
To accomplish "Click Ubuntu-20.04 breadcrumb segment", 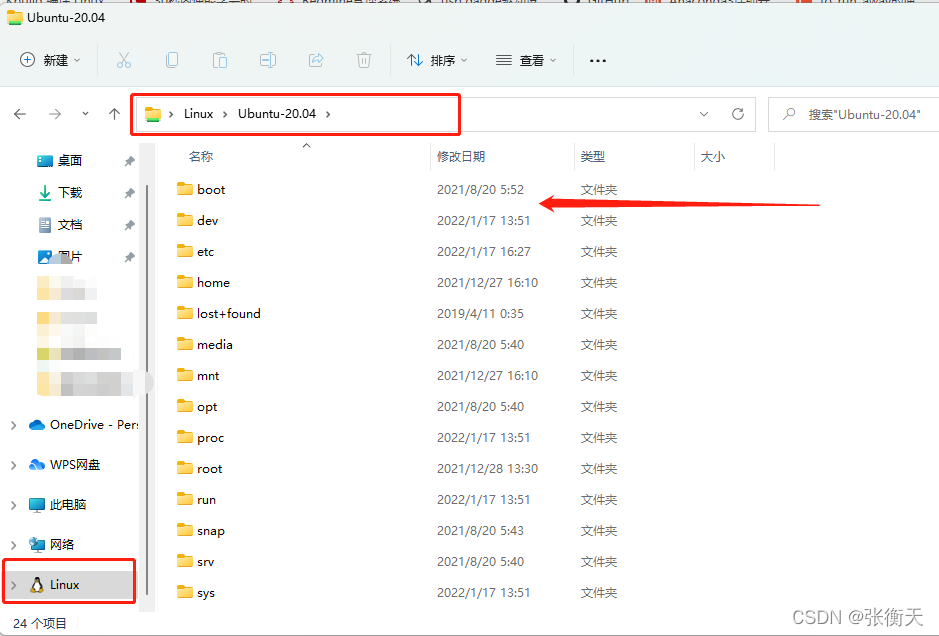I will click(x=277, y=114).
